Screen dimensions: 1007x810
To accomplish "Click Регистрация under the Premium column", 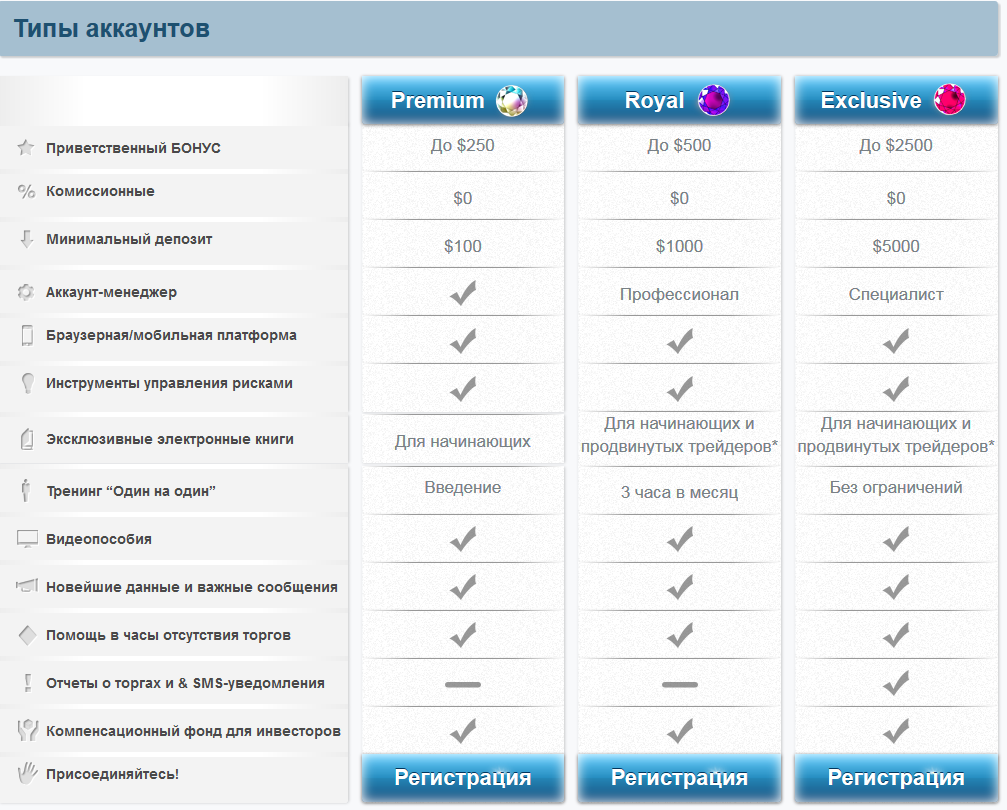I will (x=462, y=778).
